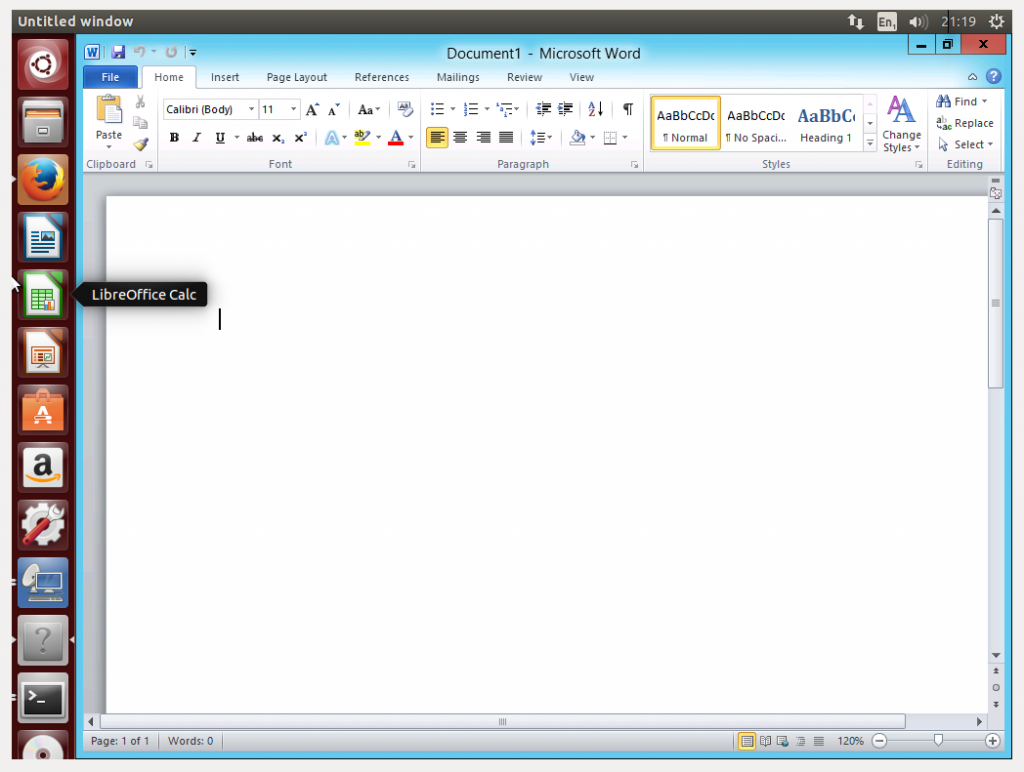The image size is (1024, 772).
Task: Toggle Bold formatting
Action: [174, 138]
